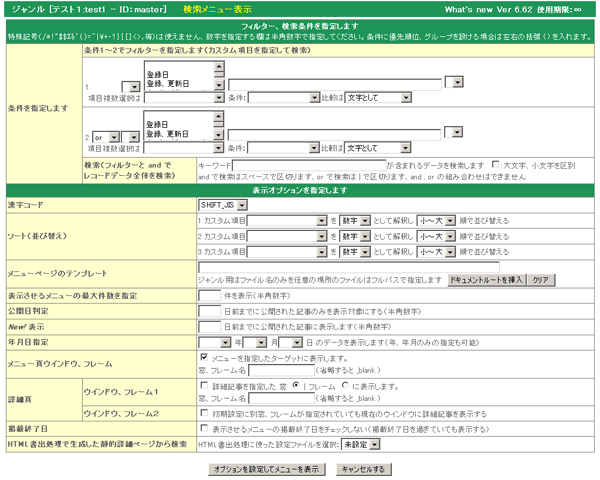Open condition 2 or operator dropdown
This screenshot has height=480, width=600.
click(x=106, y=137)
